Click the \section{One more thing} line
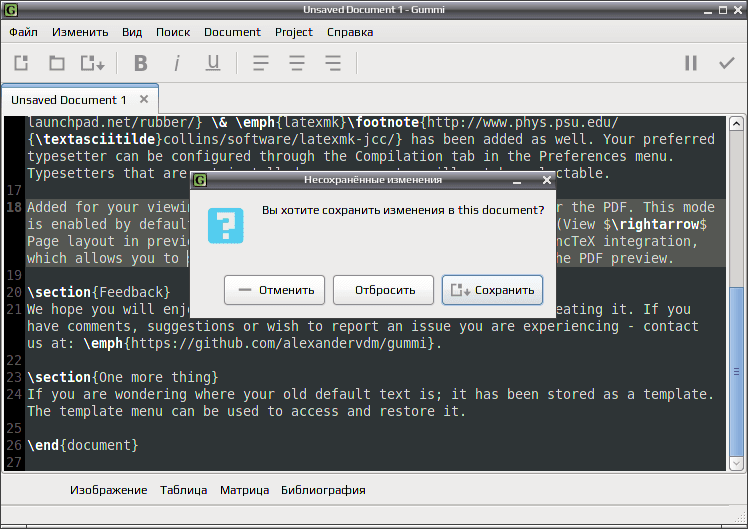Viewport: 748px width, 529px height. (123, 377)
